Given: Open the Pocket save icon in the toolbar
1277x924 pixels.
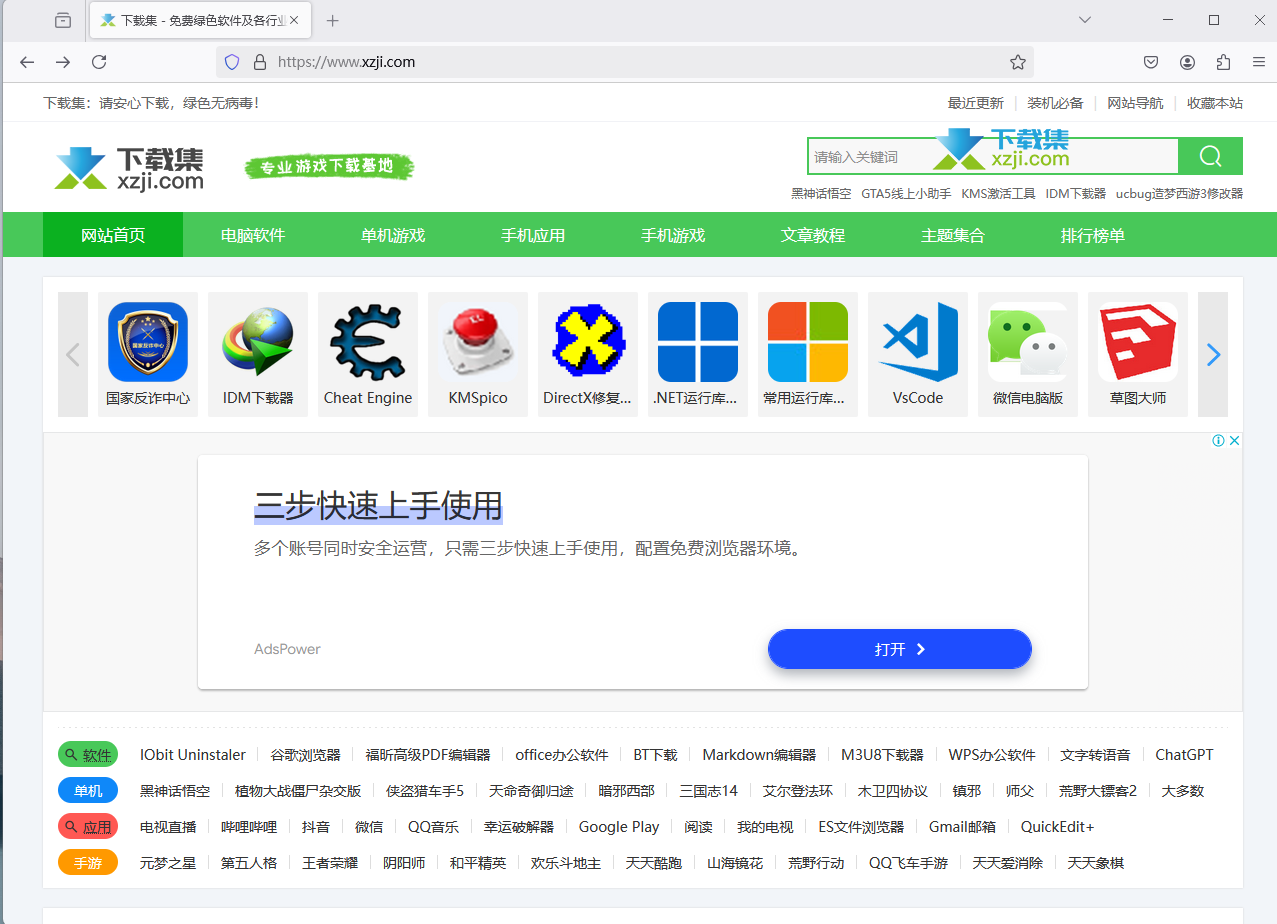Looking at the screenshot, I should tap(1151, 62).
